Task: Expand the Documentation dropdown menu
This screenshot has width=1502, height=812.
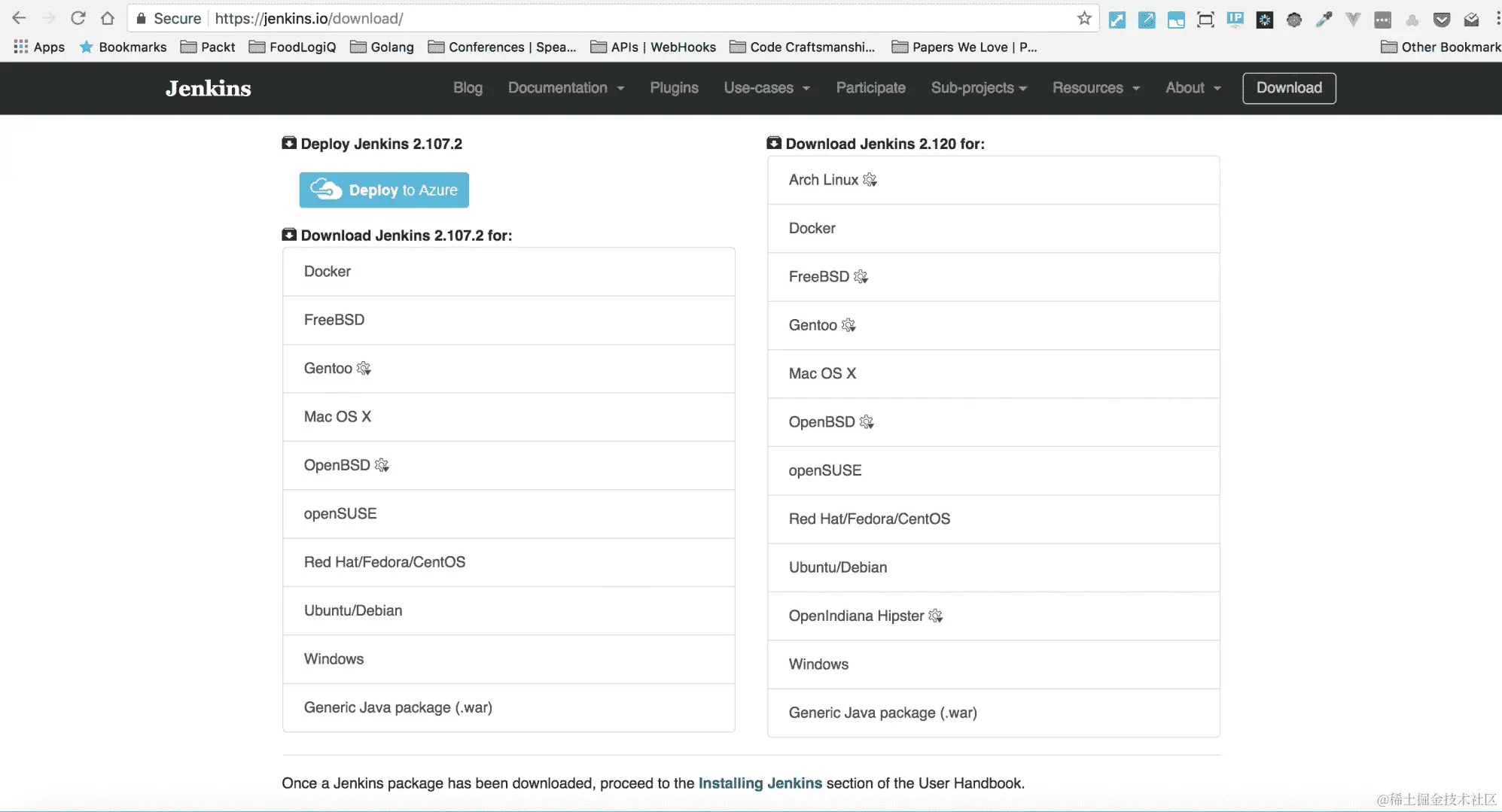Action: (x=565, y=88)
